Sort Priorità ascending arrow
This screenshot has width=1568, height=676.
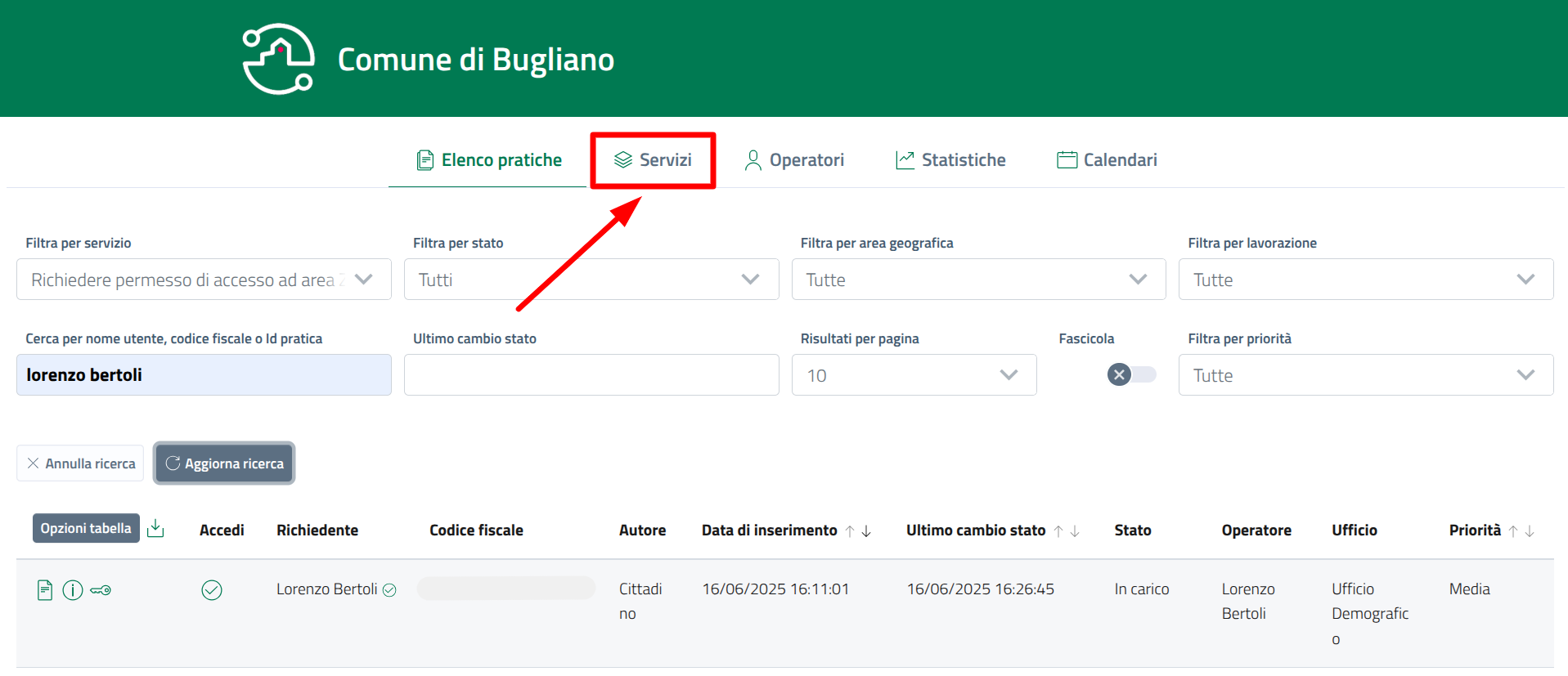(x=1513, y=531)
